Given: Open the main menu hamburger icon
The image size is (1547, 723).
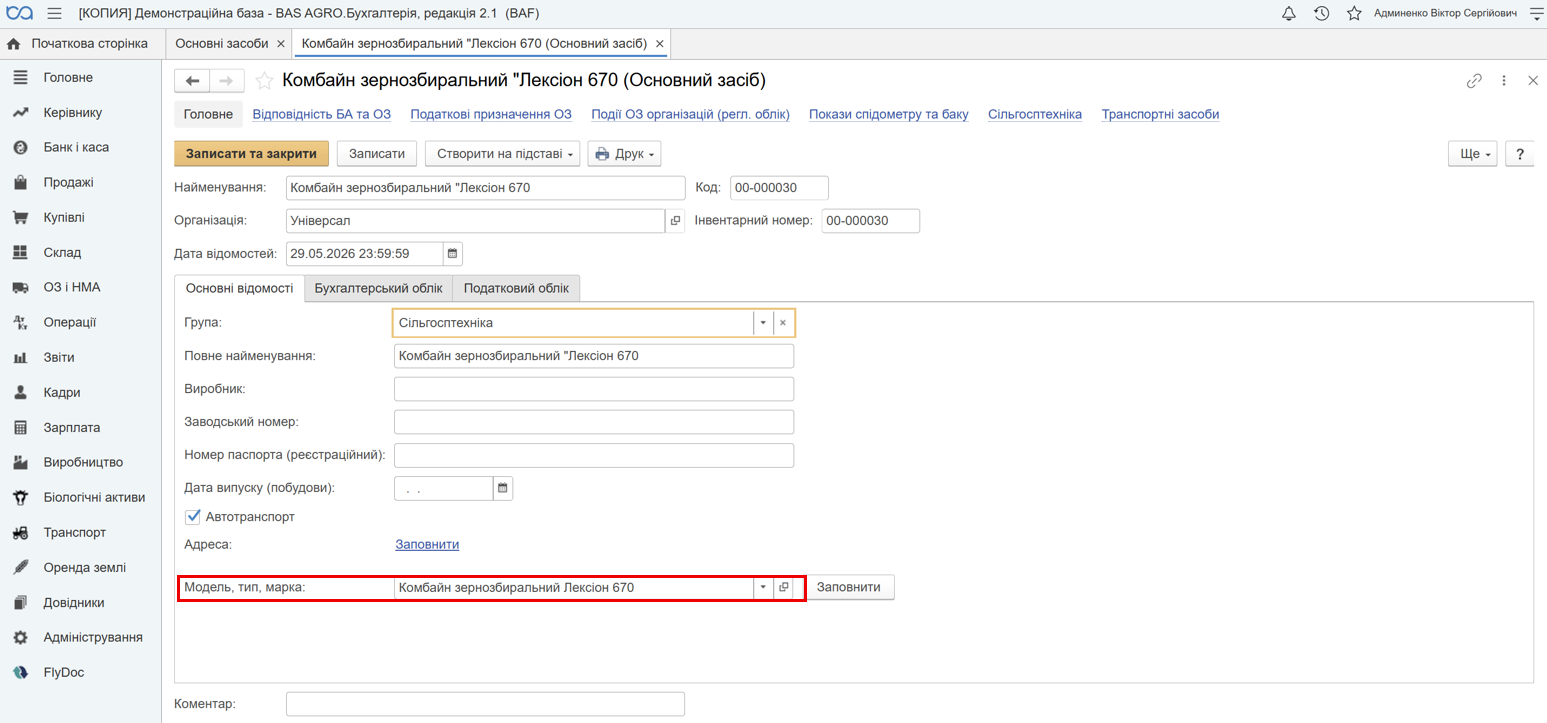Looking at the screenshot, I should pyautogui.click(x=54, y=13).
